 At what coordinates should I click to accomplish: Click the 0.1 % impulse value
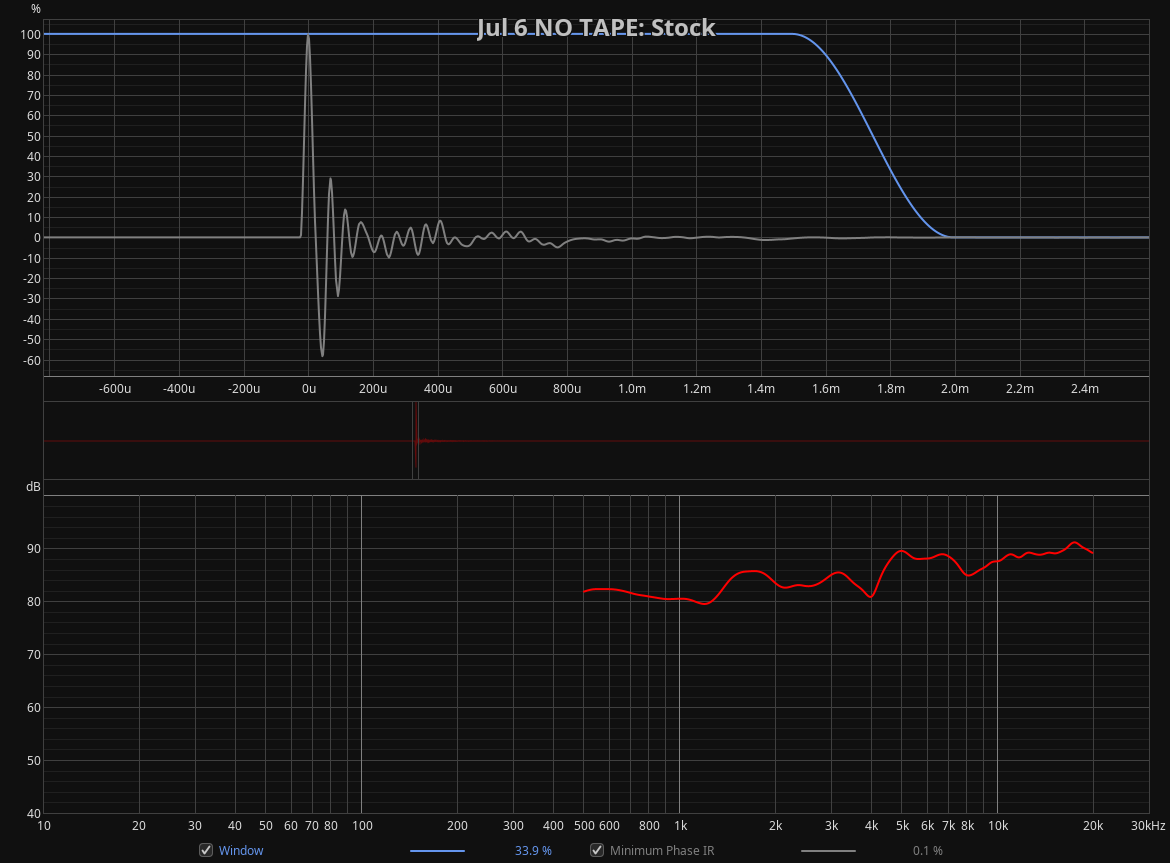pos(927,850)
